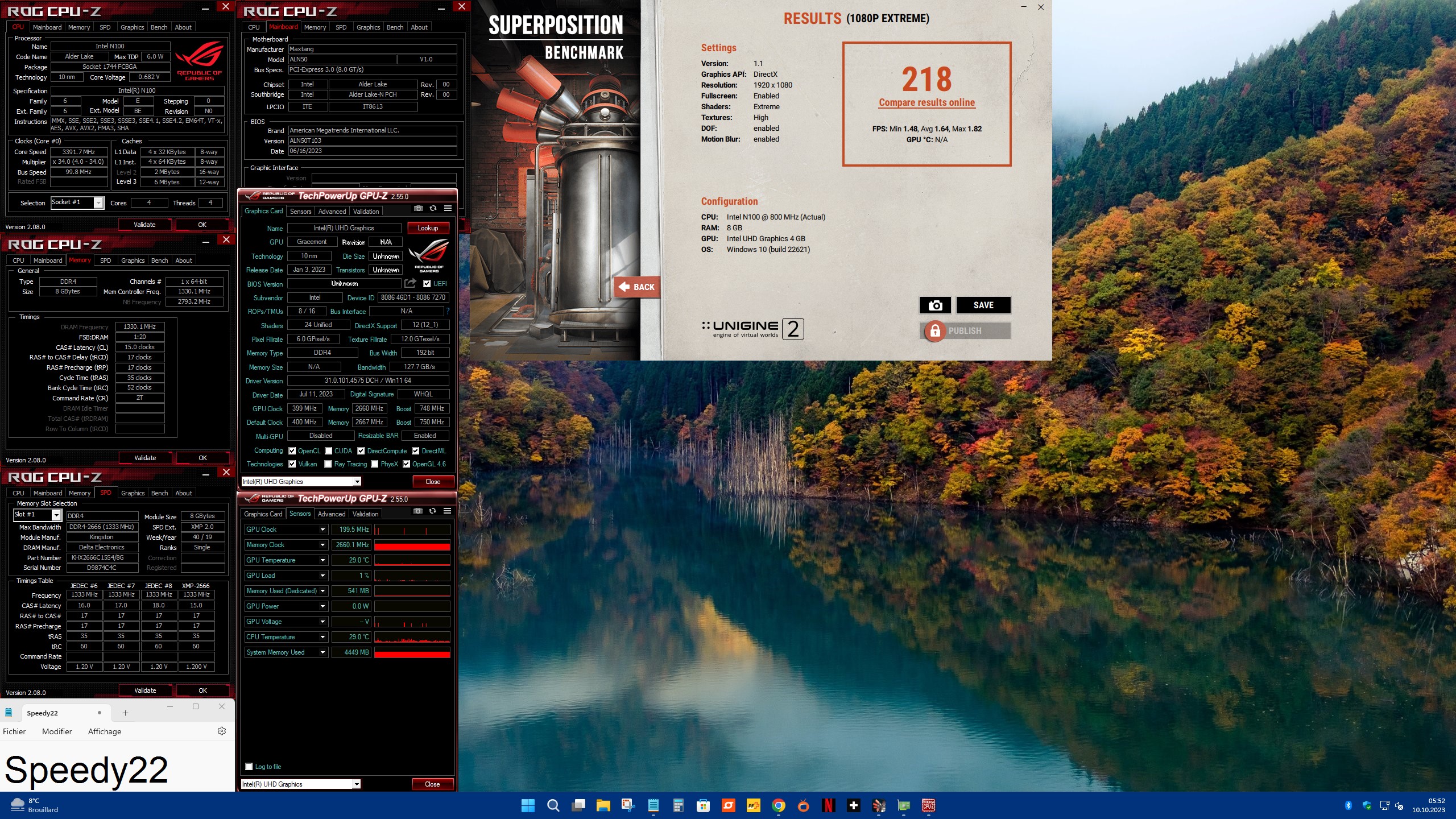Screen dimensions: 1456x819
Task: Open hamburger menu in GPU-Z Graphics Card window
Action: (x=448, y=209)
